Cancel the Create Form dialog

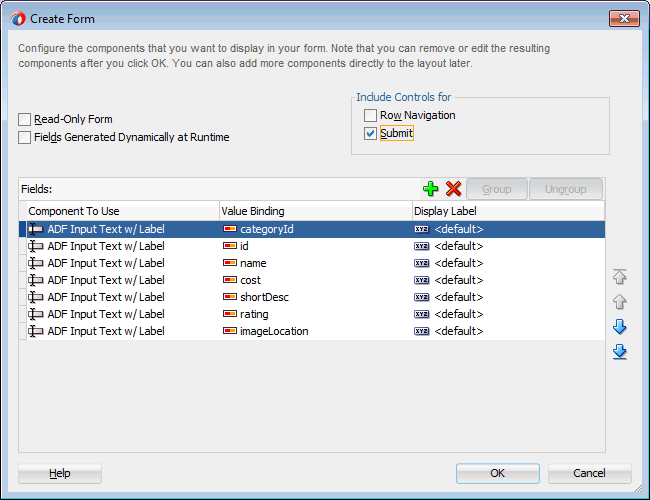point(589,473)
